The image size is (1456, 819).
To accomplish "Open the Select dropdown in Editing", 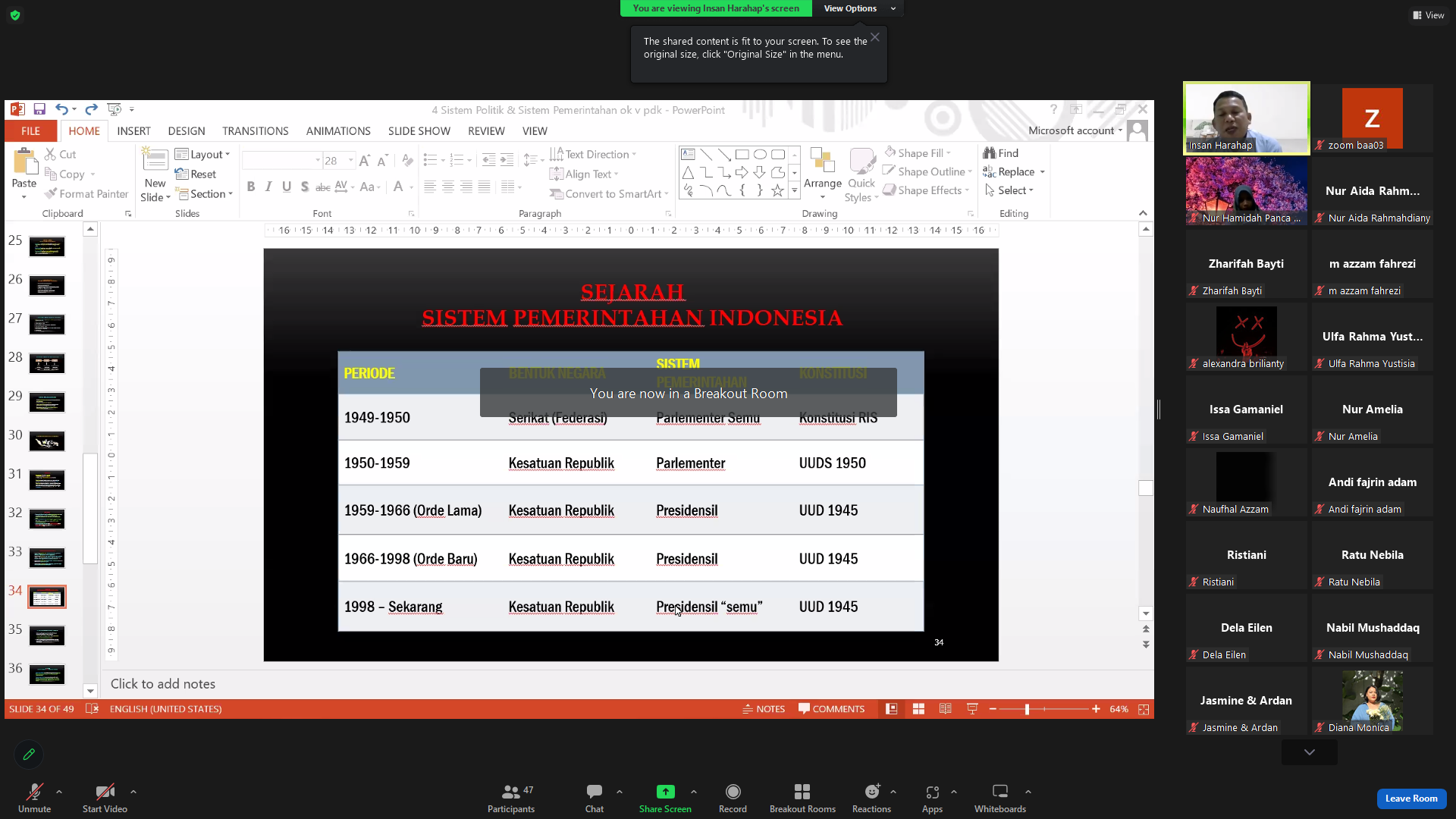I will coord(1009,190).
